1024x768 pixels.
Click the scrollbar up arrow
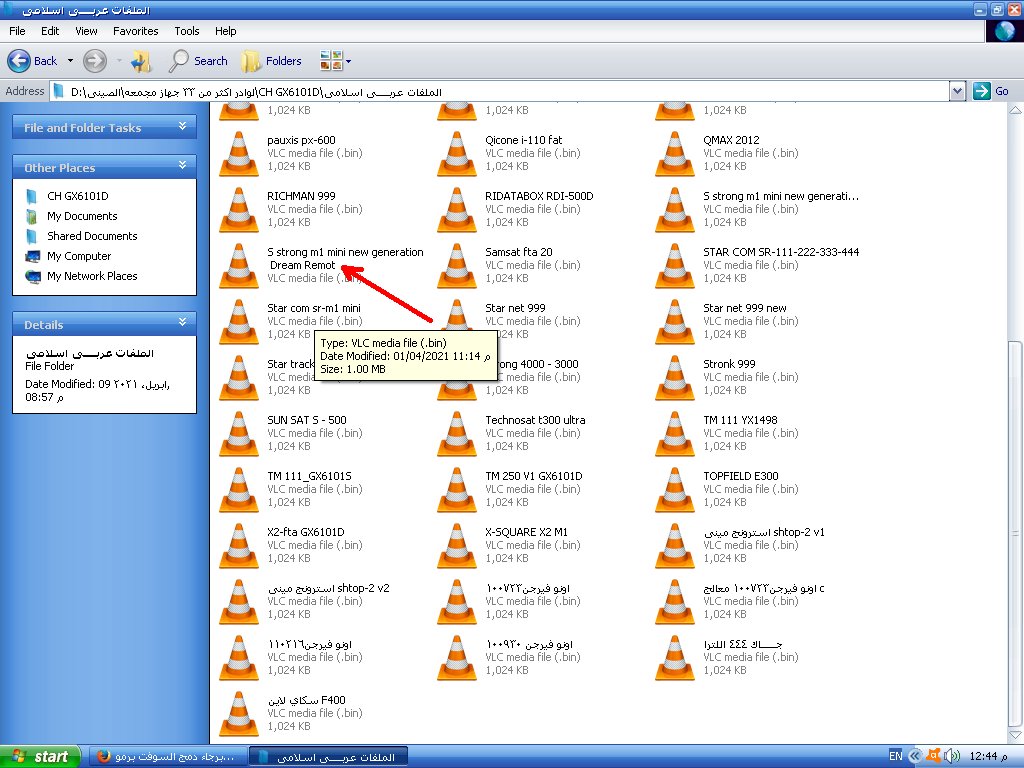click(1016, 110)
